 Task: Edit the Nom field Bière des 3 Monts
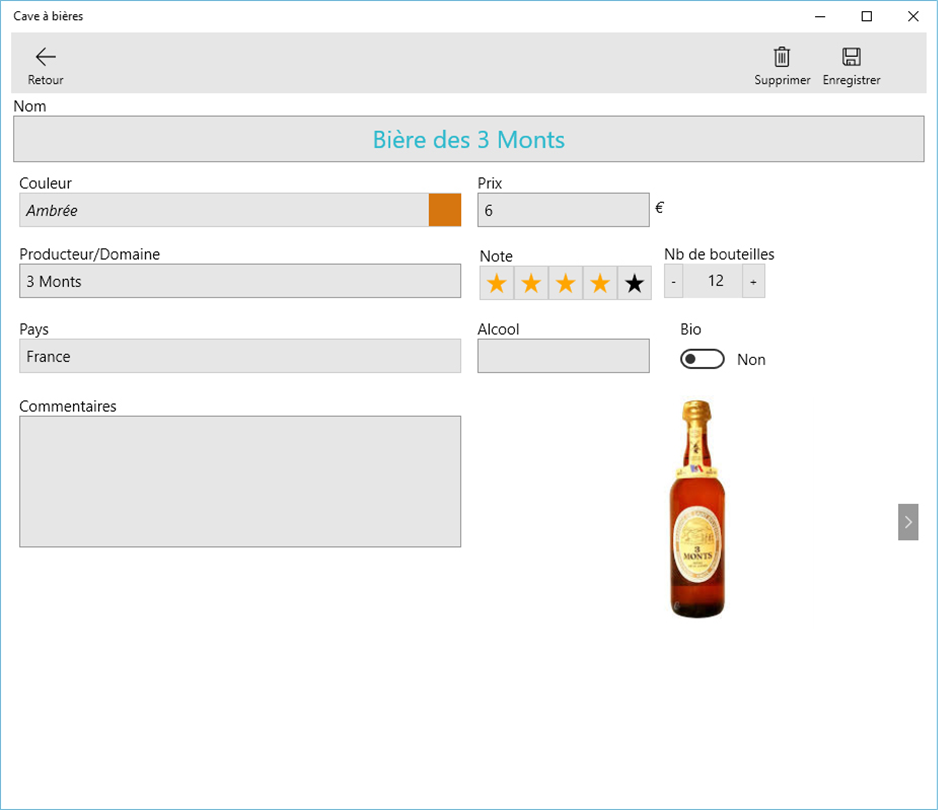[x=469, y=139]
